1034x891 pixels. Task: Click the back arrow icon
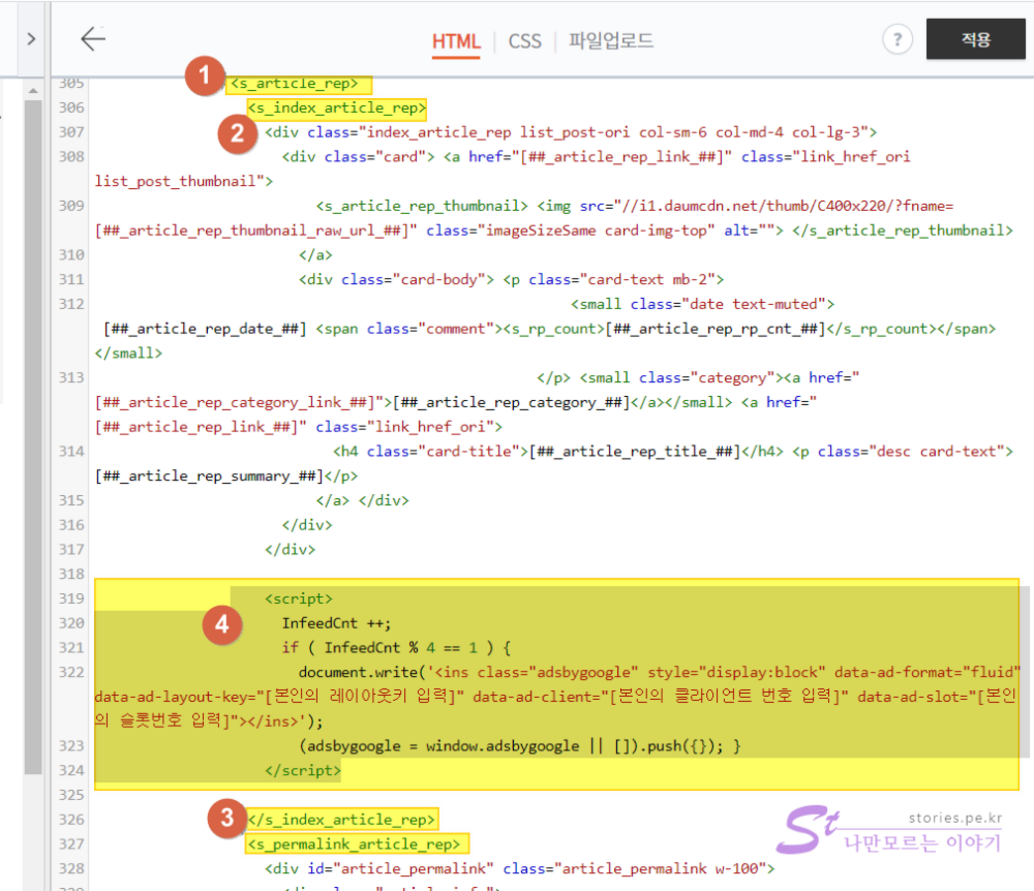(93, 39)
